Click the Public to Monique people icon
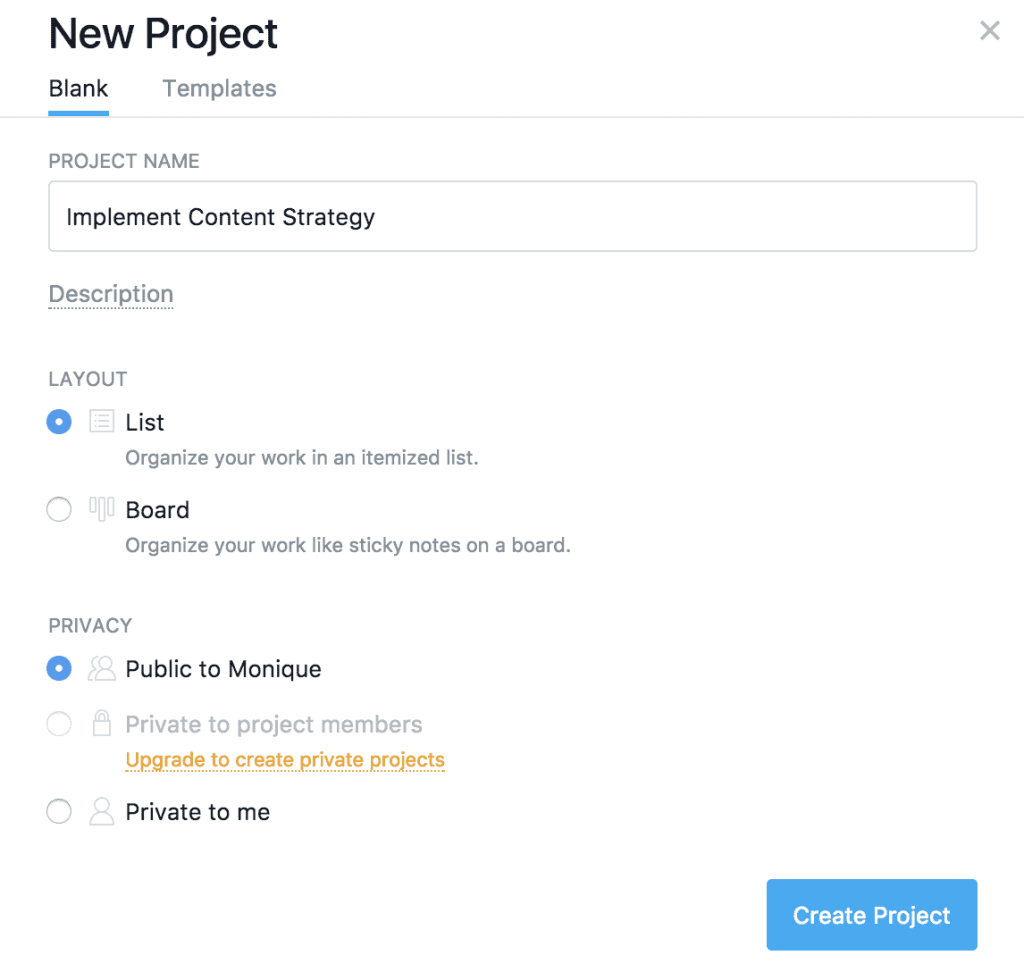Screen dimensions: 1024x972 [x=102, y=669]
